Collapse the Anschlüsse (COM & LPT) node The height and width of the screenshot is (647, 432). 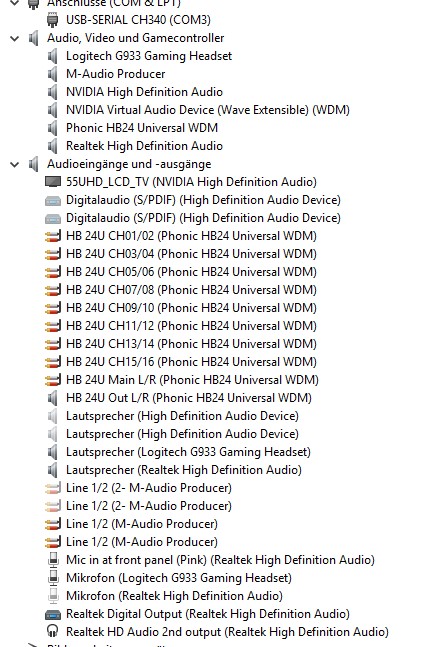pyautogui.click(x=14, y=3)
